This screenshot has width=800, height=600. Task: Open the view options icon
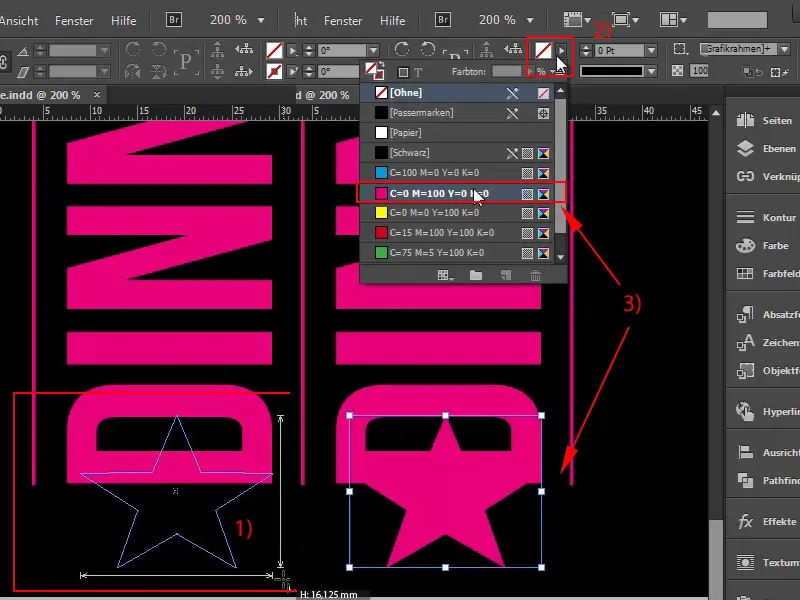[x=572, y=20]
